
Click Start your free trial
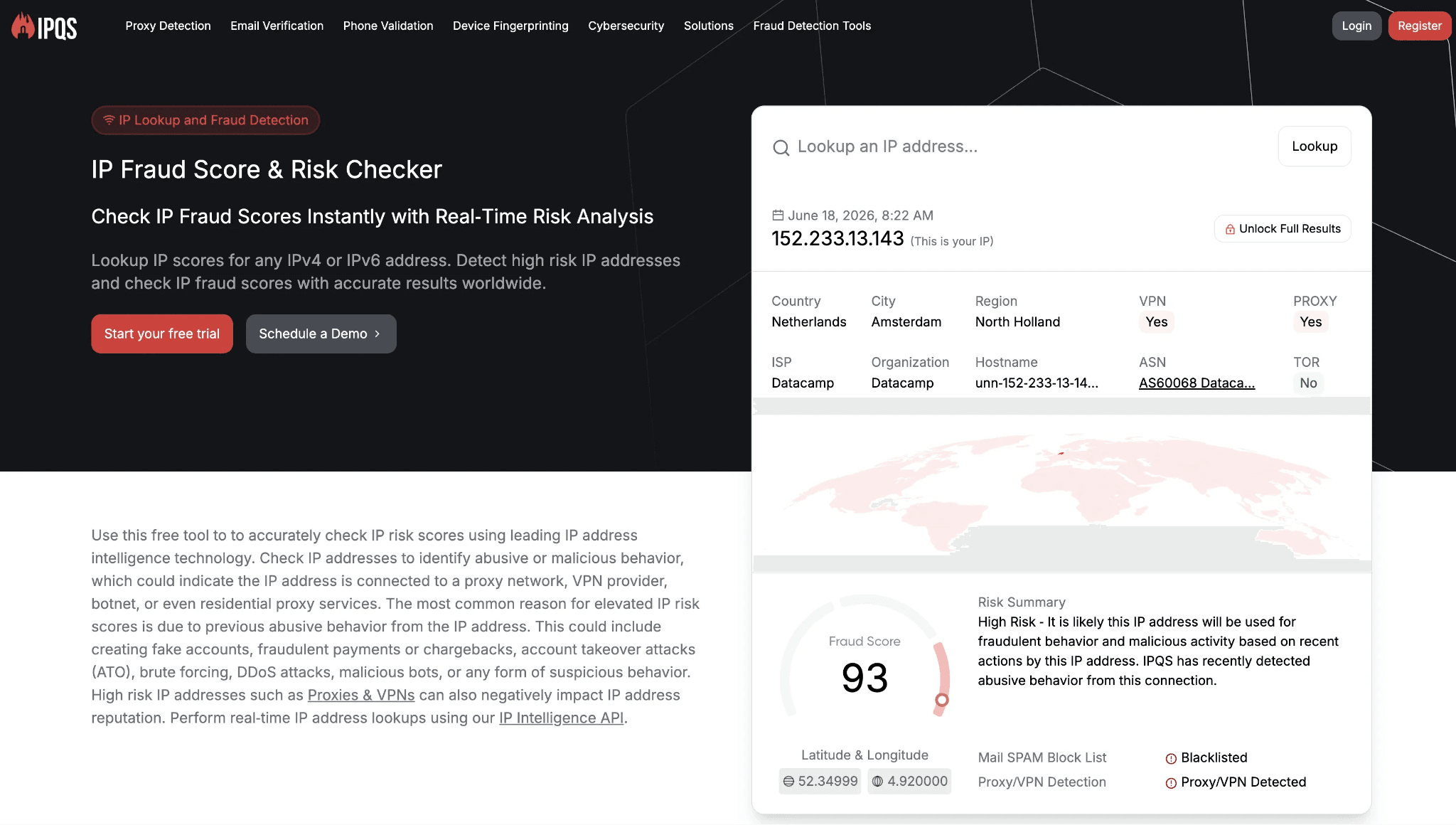(x=162, y=334)
